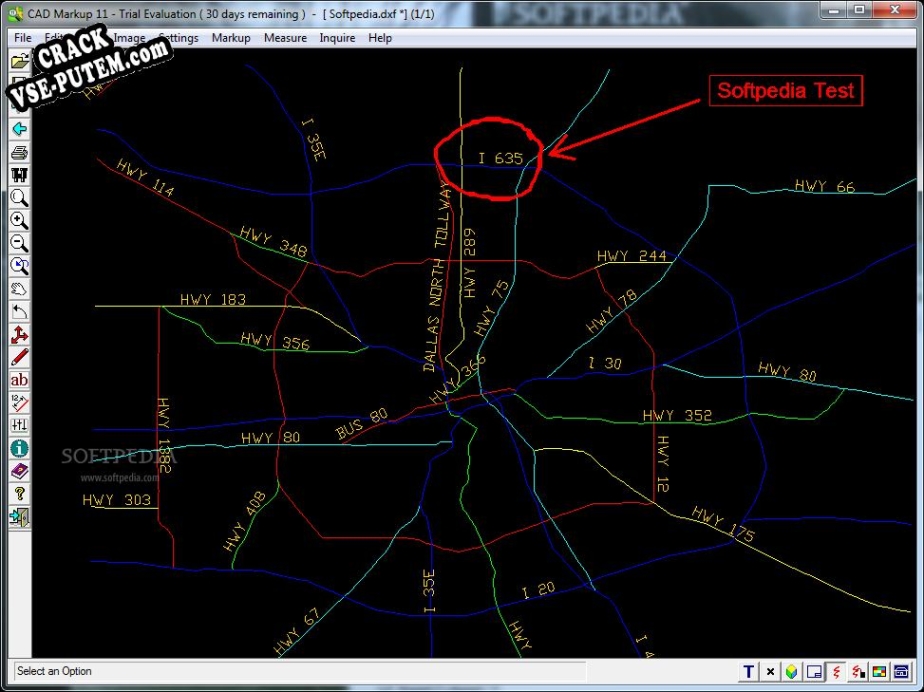
Task: Click the window layout icon in status bar
Action: click(814, 671)
